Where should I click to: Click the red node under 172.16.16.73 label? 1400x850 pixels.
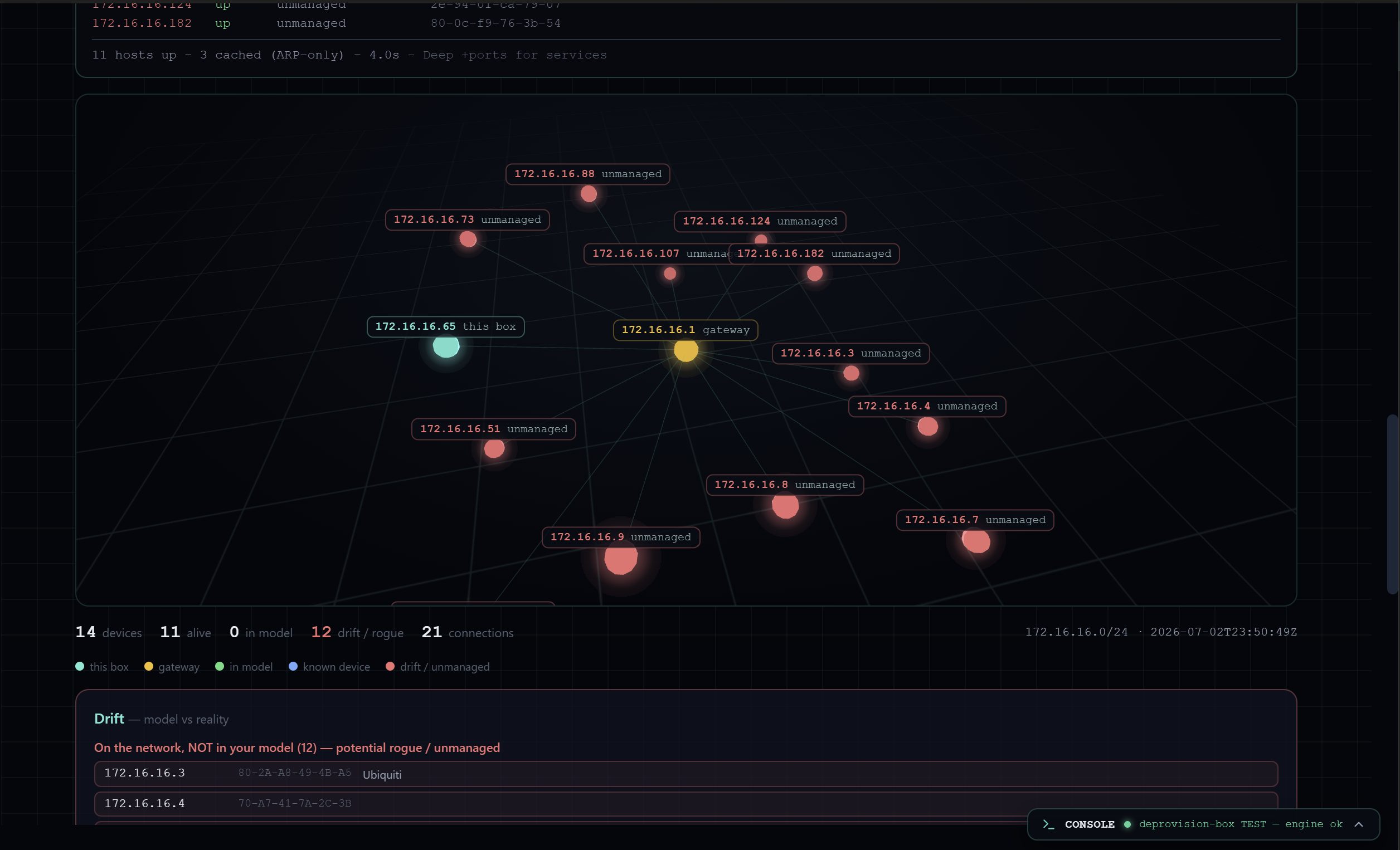click(x=468, y=239)
